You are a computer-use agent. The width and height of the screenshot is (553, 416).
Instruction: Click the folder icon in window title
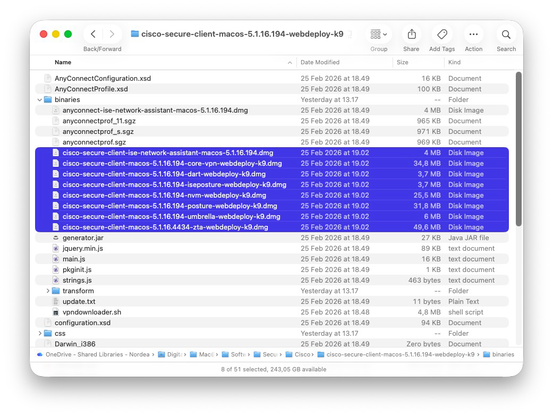click(135, 34)
